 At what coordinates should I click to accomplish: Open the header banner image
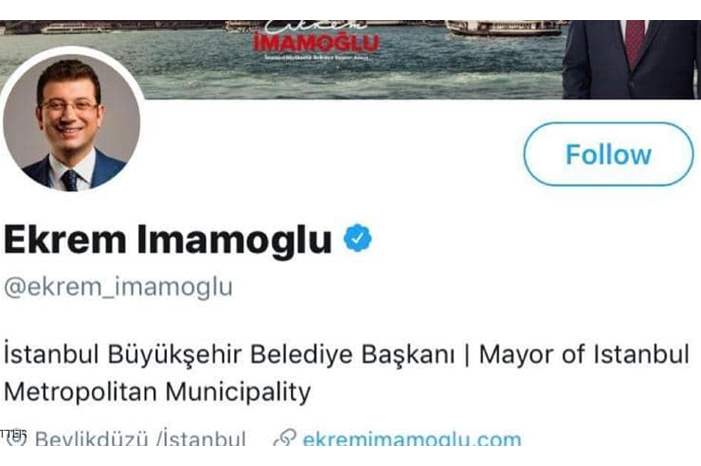350,59
